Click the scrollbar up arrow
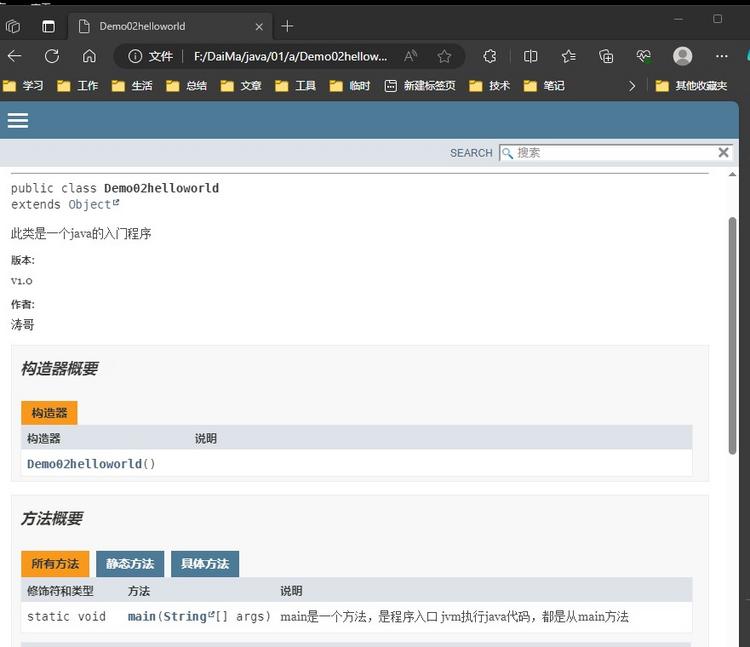 (x=732, y=175)
